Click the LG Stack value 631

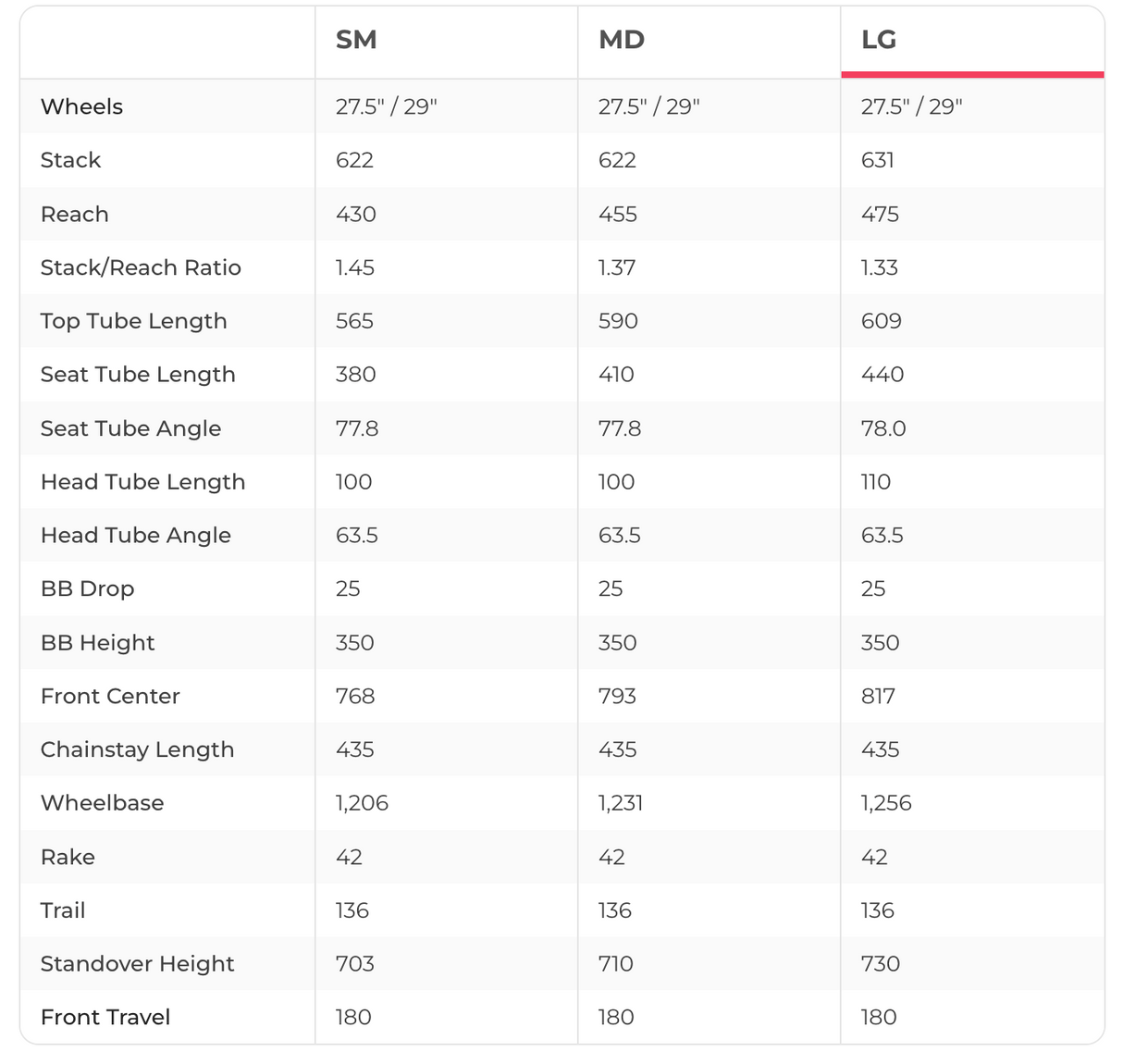[877, 160]
